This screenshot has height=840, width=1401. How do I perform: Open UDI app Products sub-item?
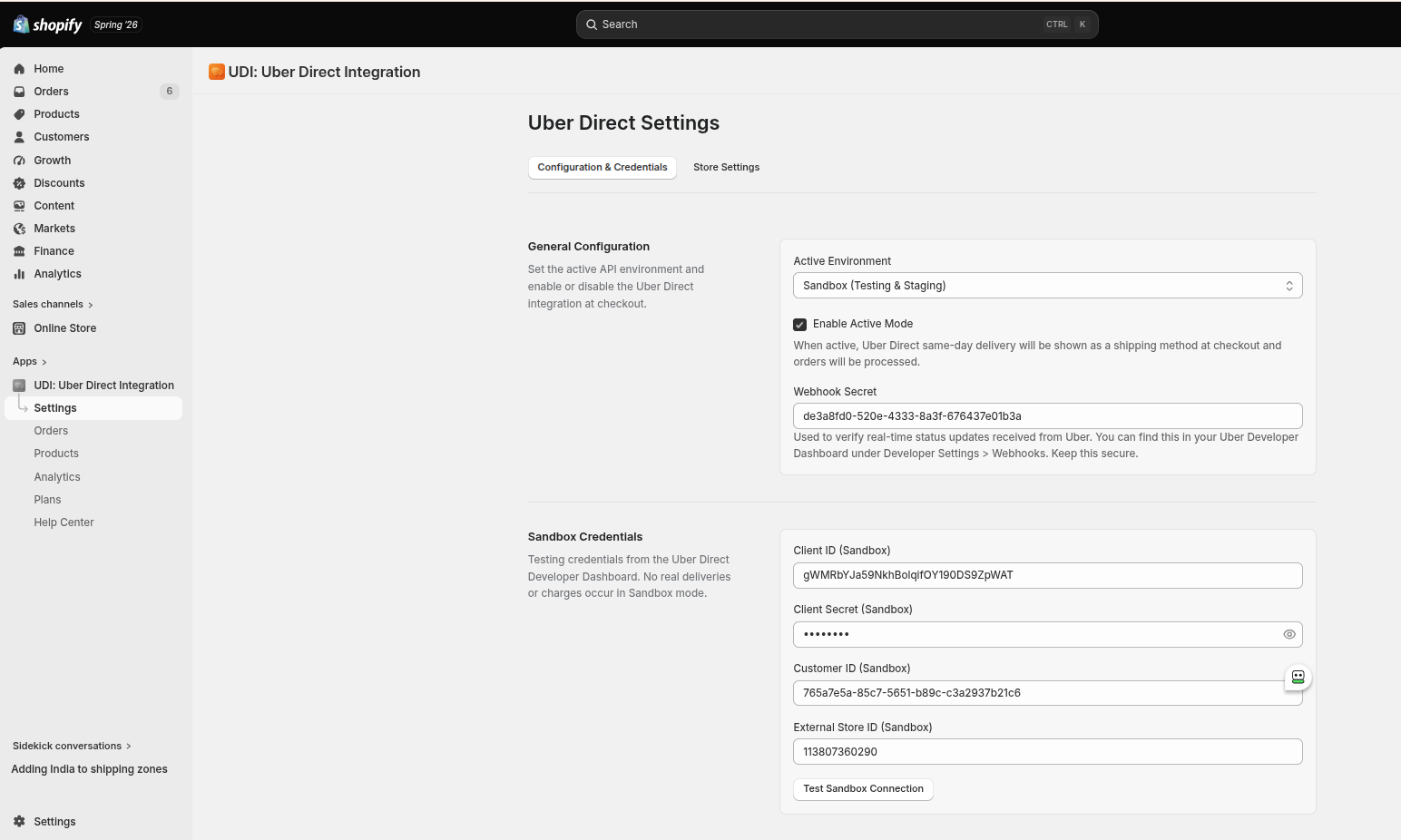(56, 454)
